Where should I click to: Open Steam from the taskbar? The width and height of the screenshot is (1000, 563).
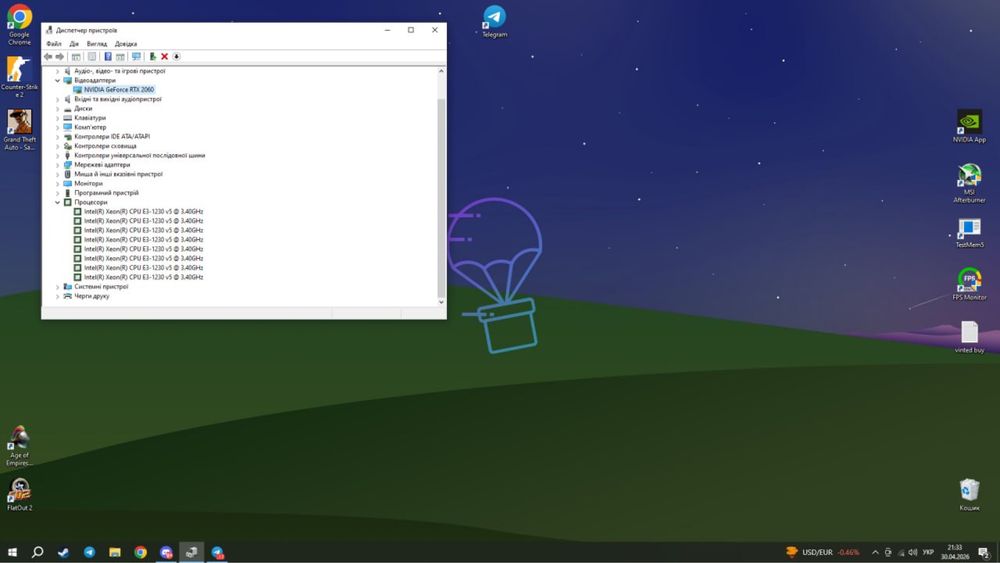(x=63, y=552)
